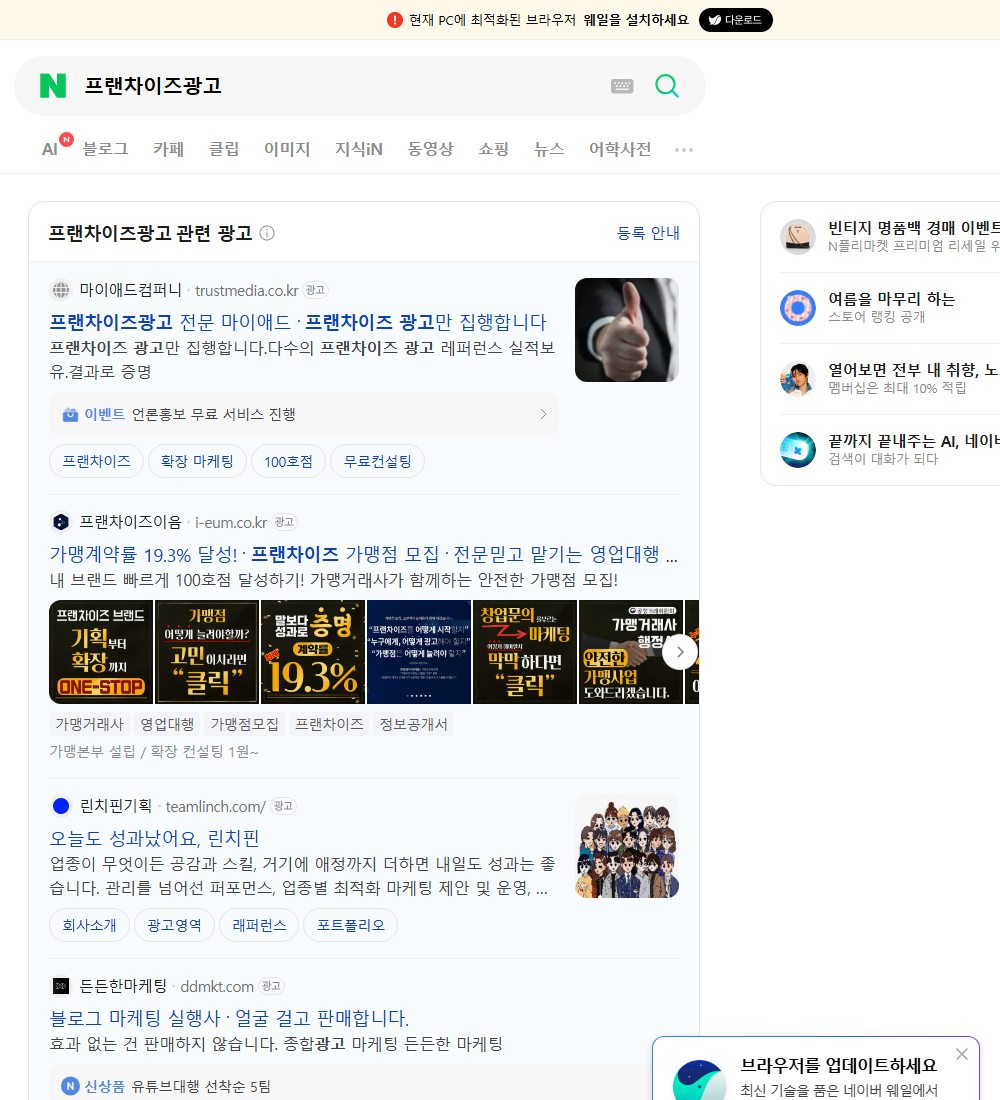
Task: Open the cartoon team thumbnail of 린치핀기획
Action: click(627, 846)
